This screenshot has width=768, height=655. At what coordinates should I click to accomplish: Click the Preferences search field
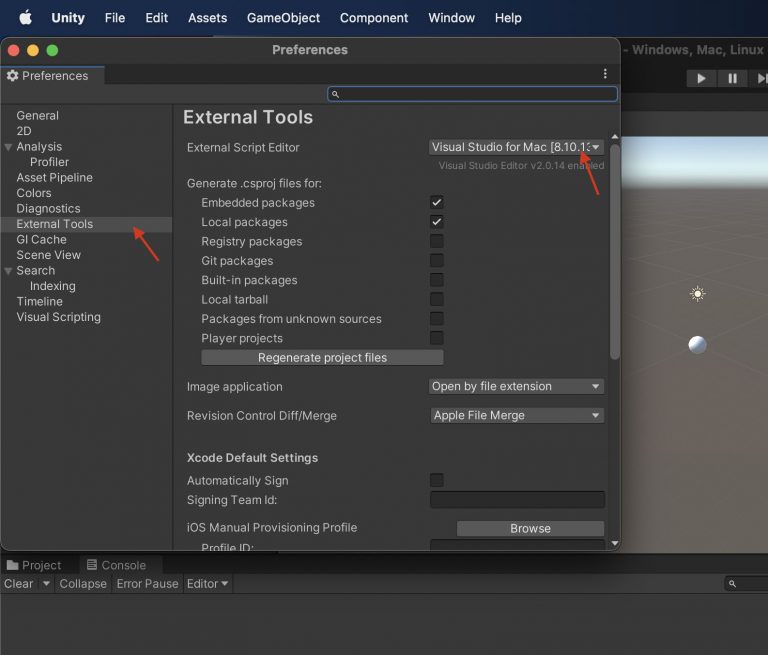(472, 94)
